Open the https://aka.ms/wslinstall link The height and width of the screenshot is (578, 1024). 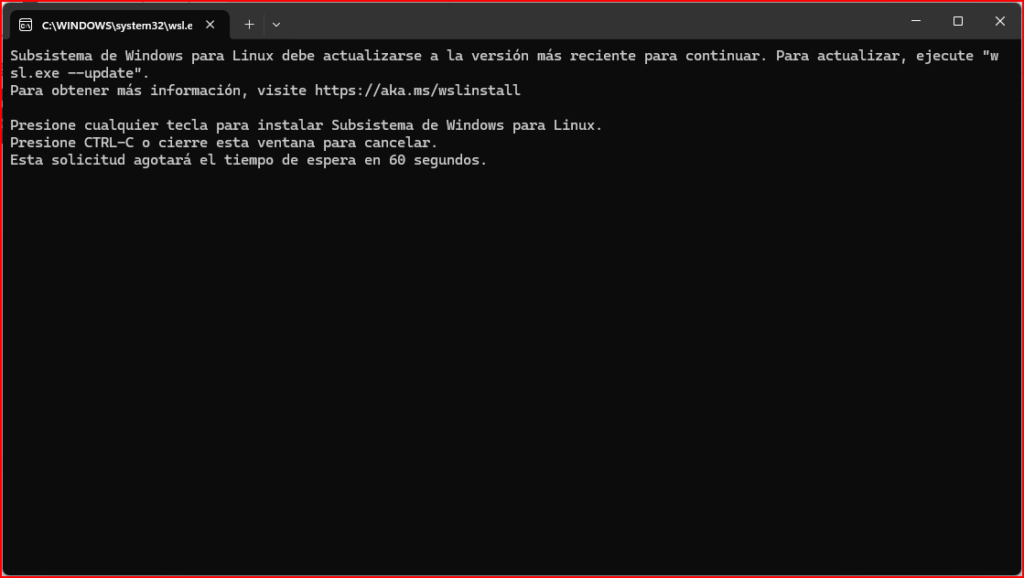(x=417, y=90)
